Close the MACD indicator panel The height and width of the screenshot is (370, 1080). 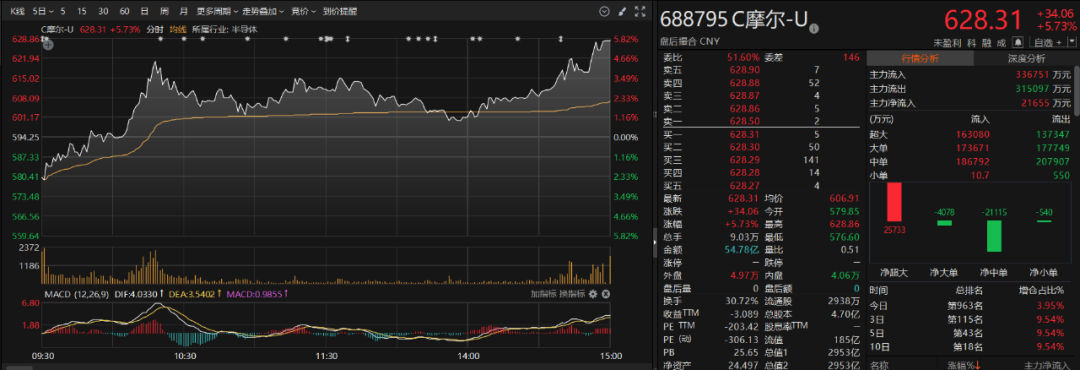(605, 294)
